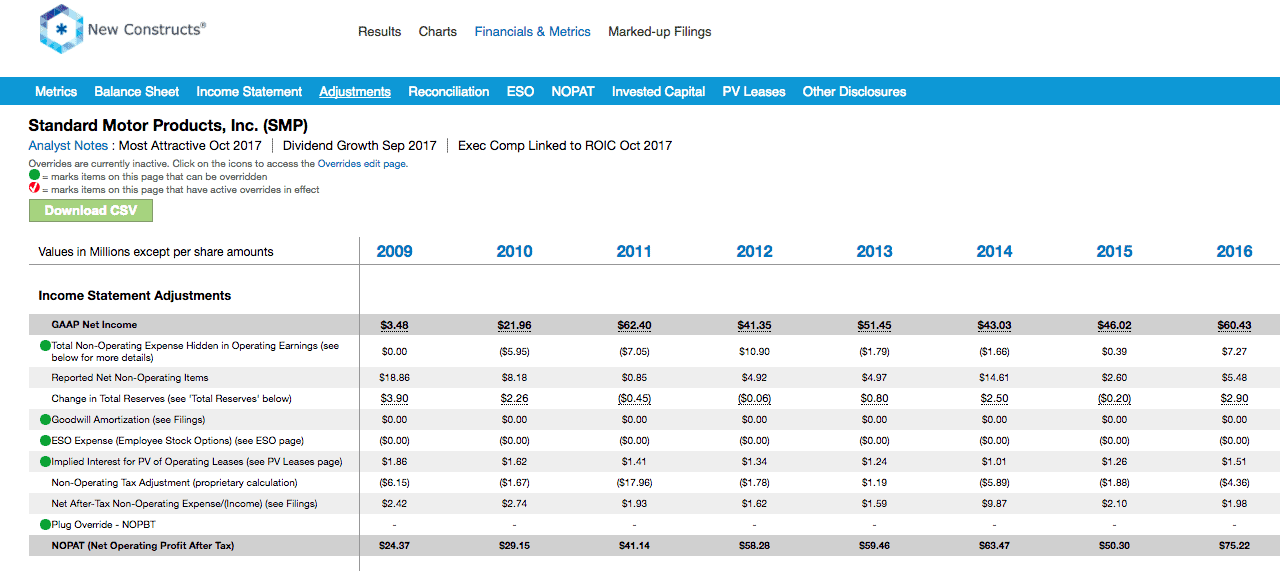Click the 2014 column header
Screen dimensions: 1280x571
pyautogui.click(x=994, y=252)
